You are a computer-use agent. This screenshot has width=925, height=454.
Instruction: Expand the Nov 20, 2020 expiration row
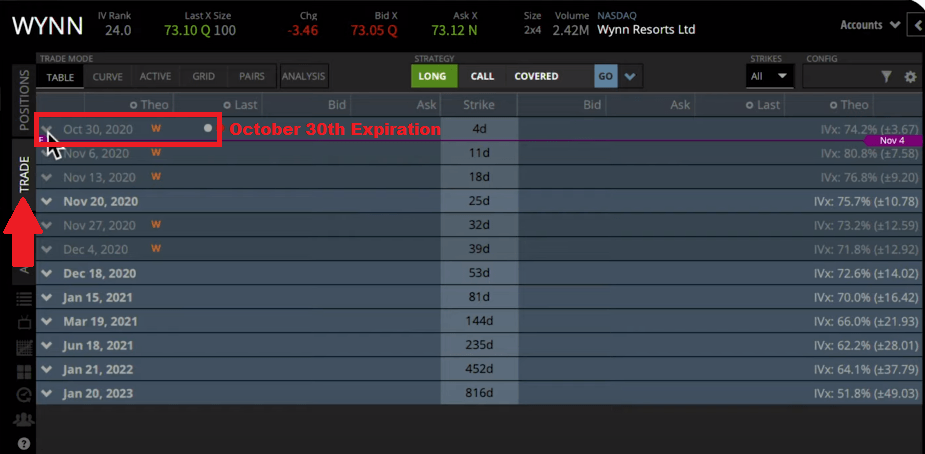click(47, 202)
